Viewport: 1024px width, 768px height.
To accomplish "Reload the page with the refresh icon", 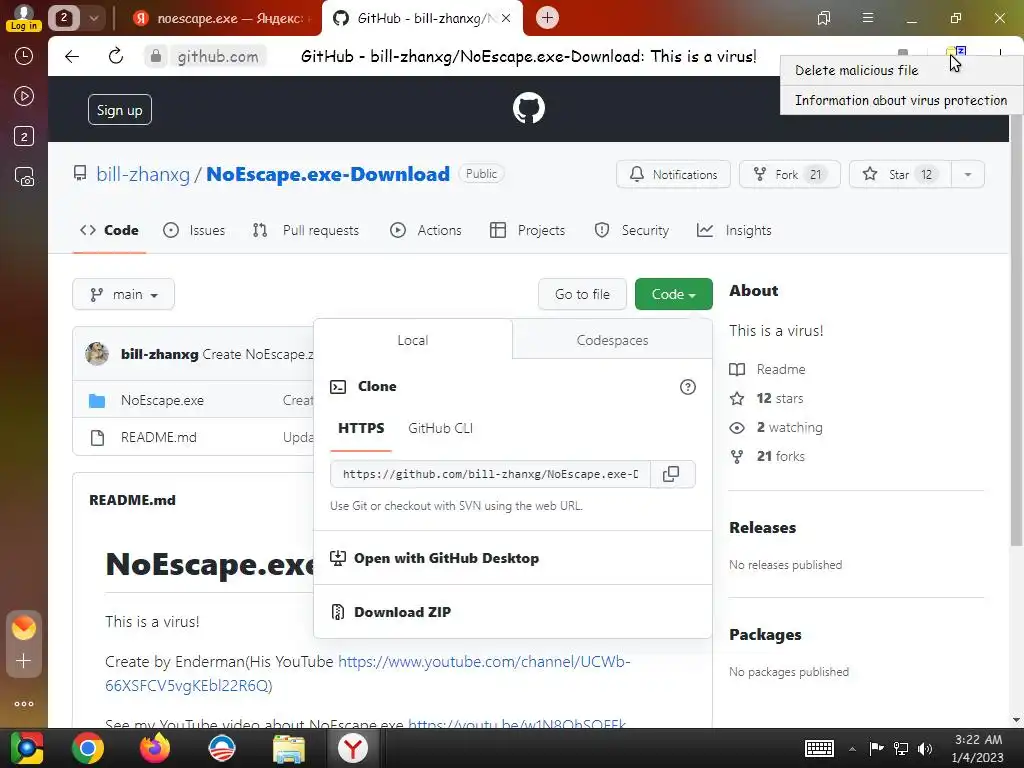I will [x=116, y=56].
